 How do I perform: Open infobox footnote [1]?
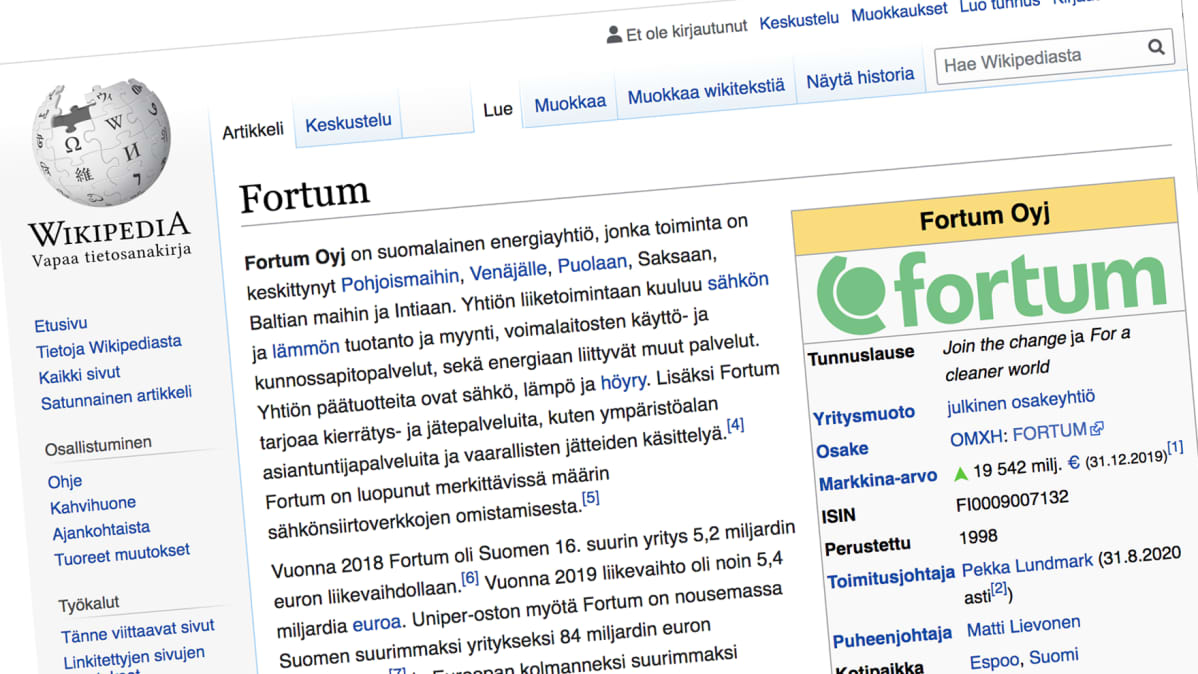click(x=1175, y=446)
